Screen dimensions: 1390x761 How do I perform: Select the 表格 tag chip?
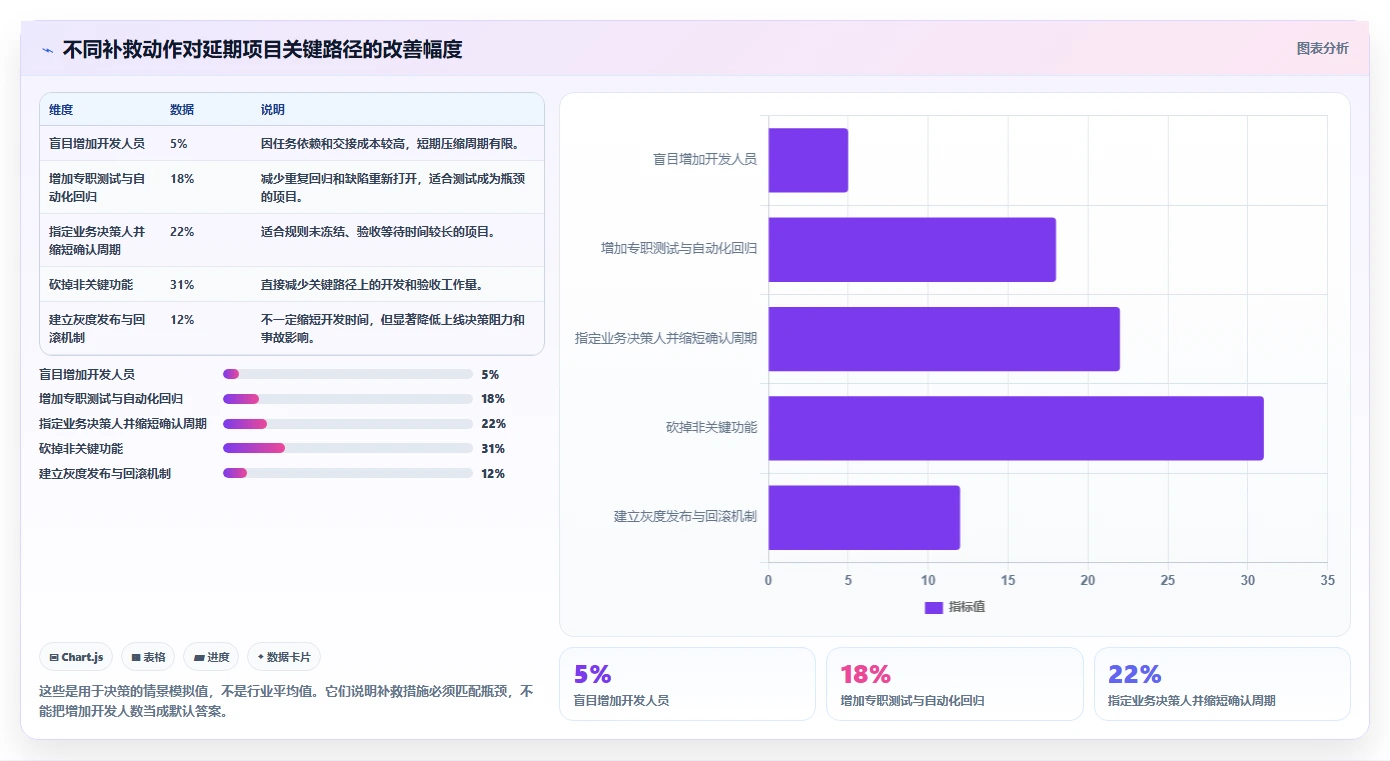(x=148, y=657)
